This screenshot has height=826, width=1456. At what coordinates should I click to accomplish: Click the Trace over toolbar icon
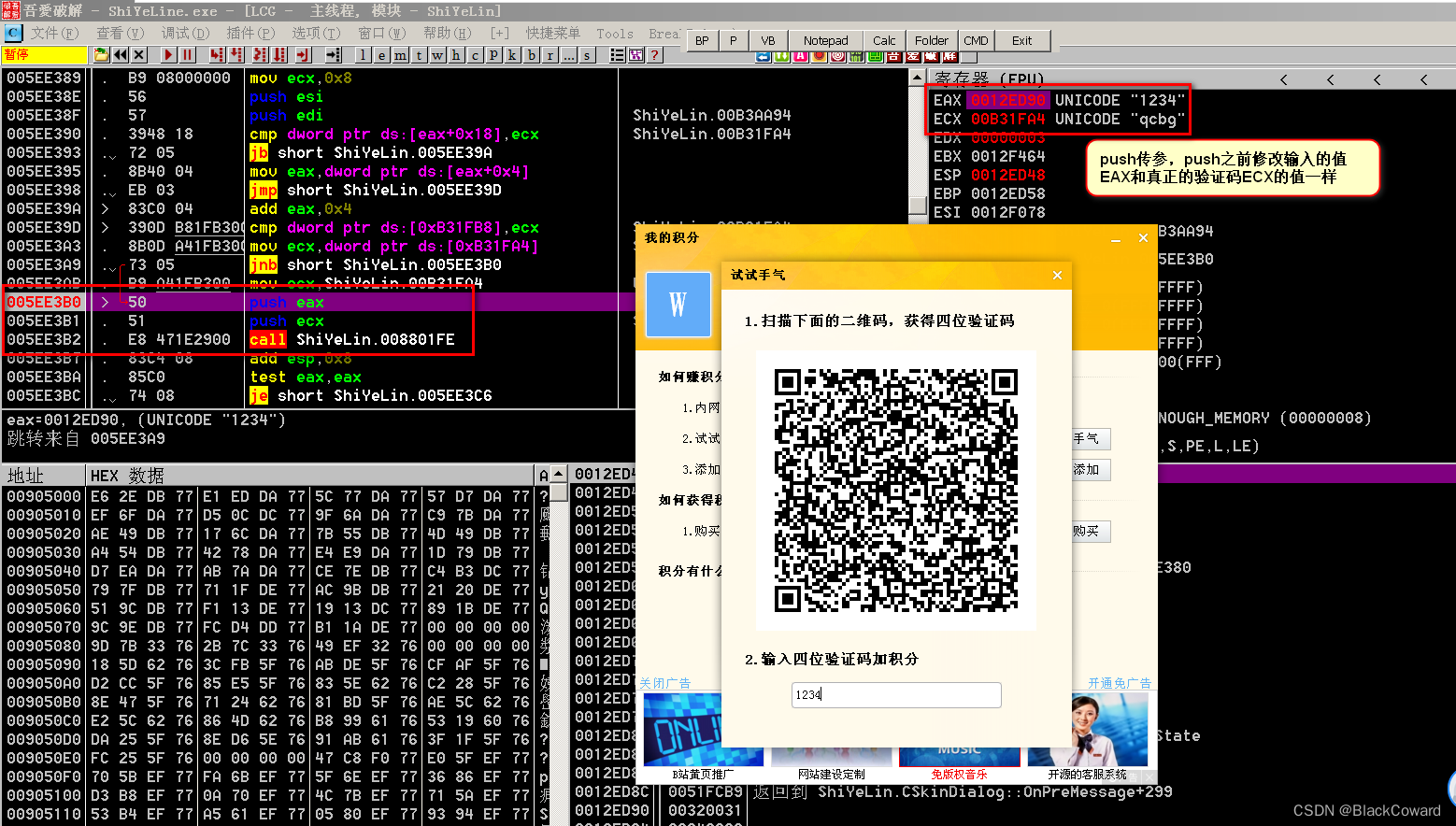pos(278,55)
